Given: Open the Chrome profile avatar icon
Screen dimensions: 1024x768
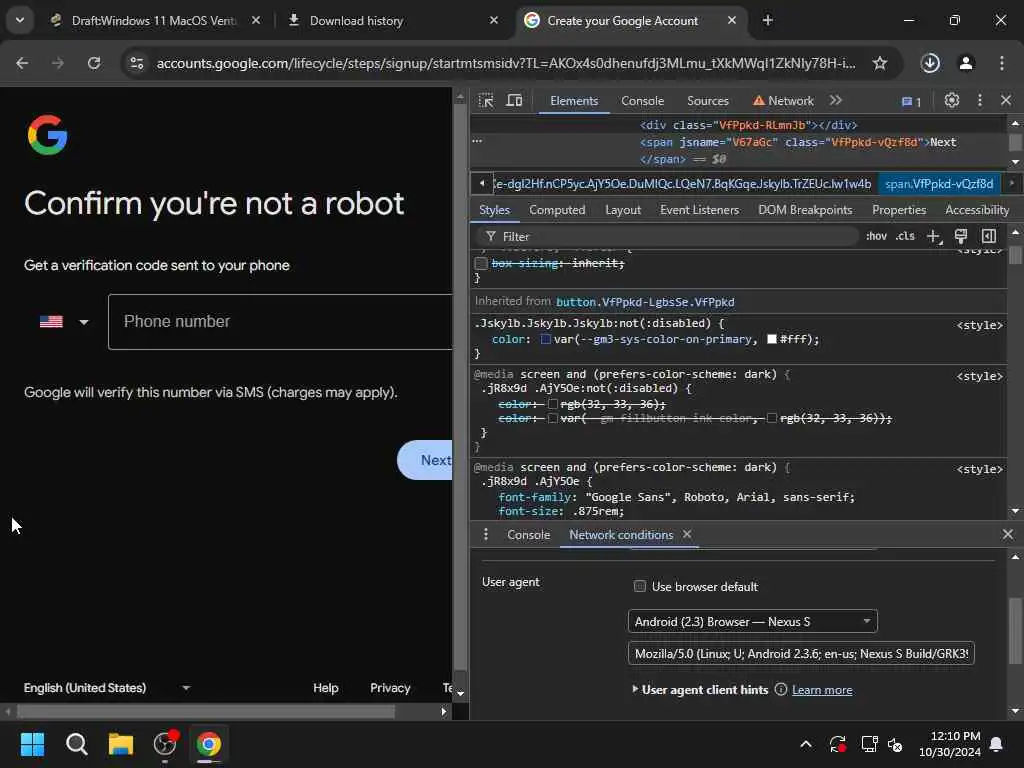Looking at the screenshot, I should [x=966, y=63].
